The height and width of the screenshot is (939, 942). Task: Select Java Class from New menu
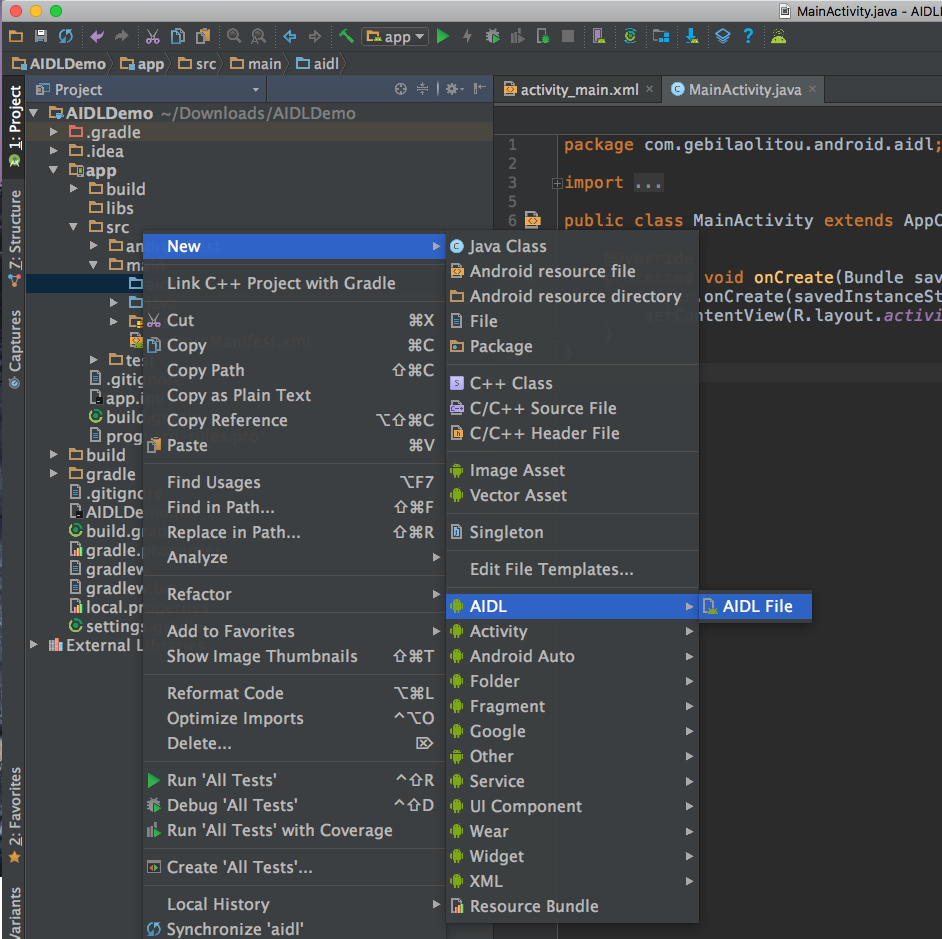(572, 246)
